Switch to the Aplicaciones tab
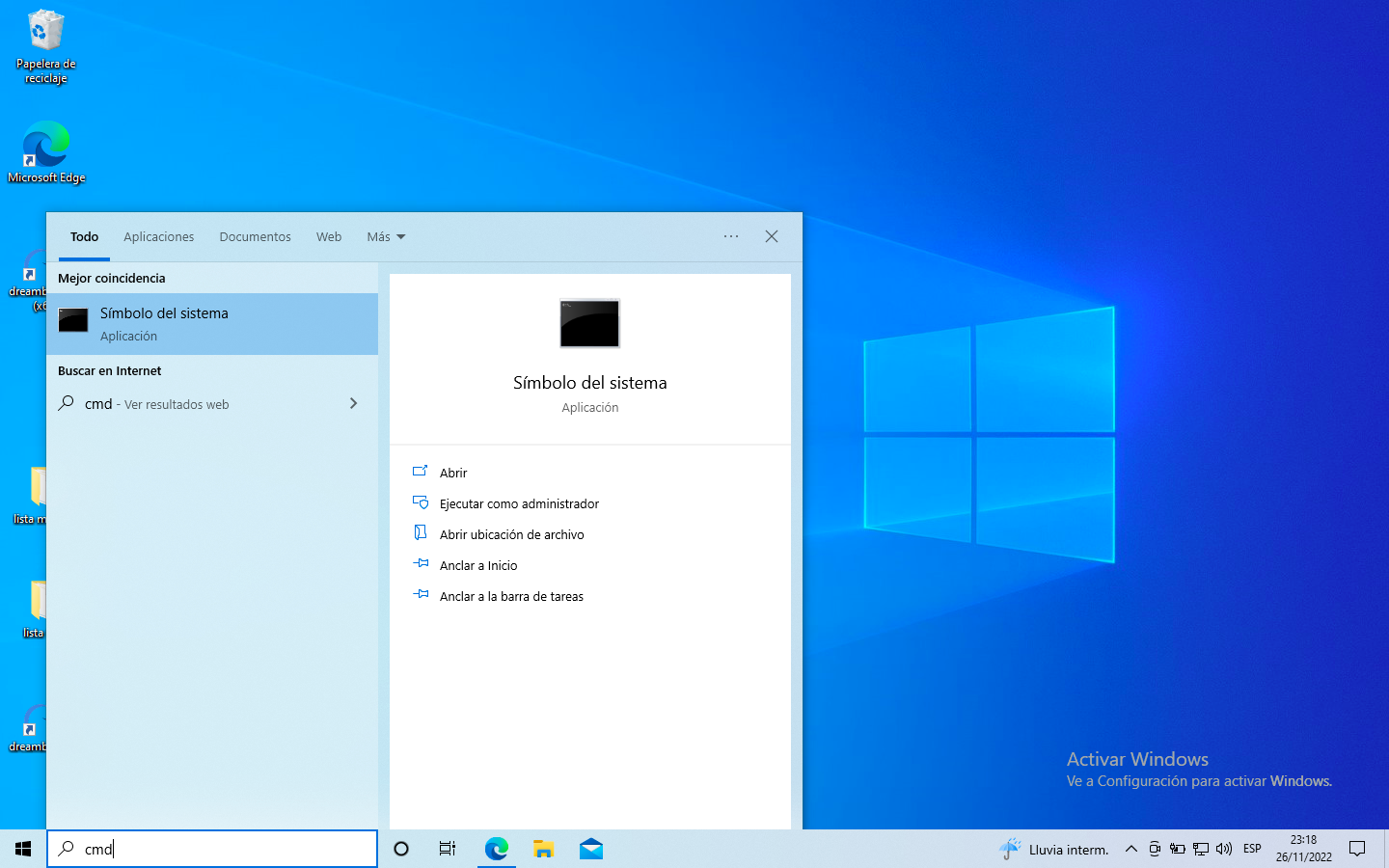Screen dimensions: 1389x868 pos(158,237)
